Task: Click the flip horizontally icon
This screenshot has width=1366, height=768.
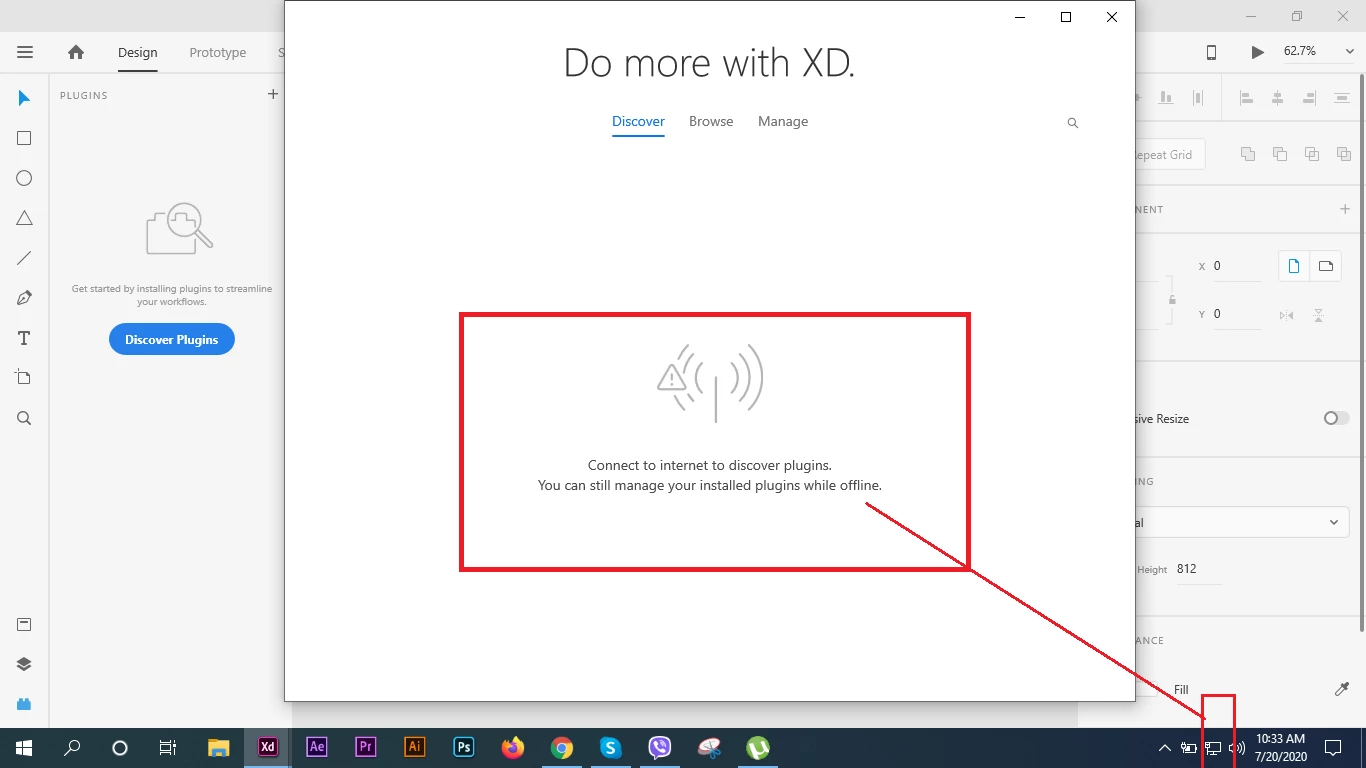Action: coord(1286,316)
